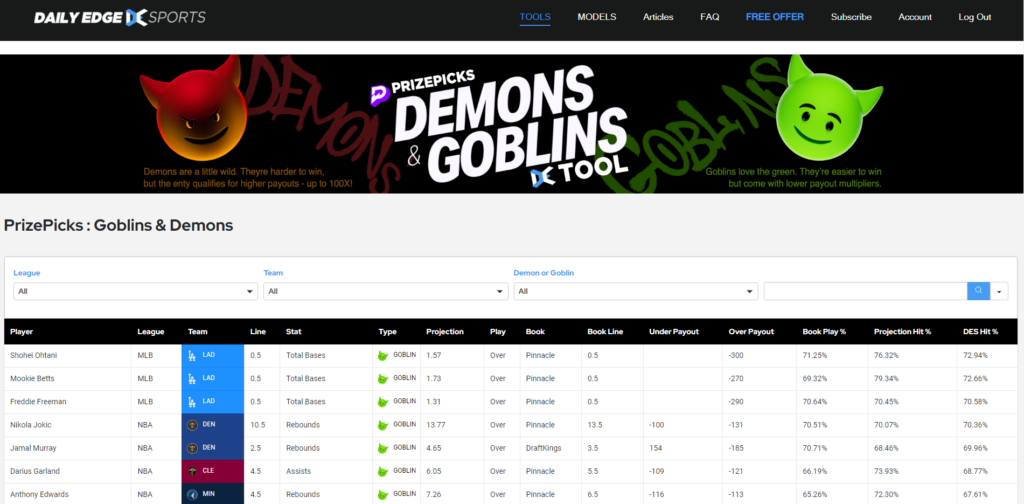The height and width of the screenshot is (504, 1024).
Task: Click the 13.77 projection value
Action: [436, 425]
